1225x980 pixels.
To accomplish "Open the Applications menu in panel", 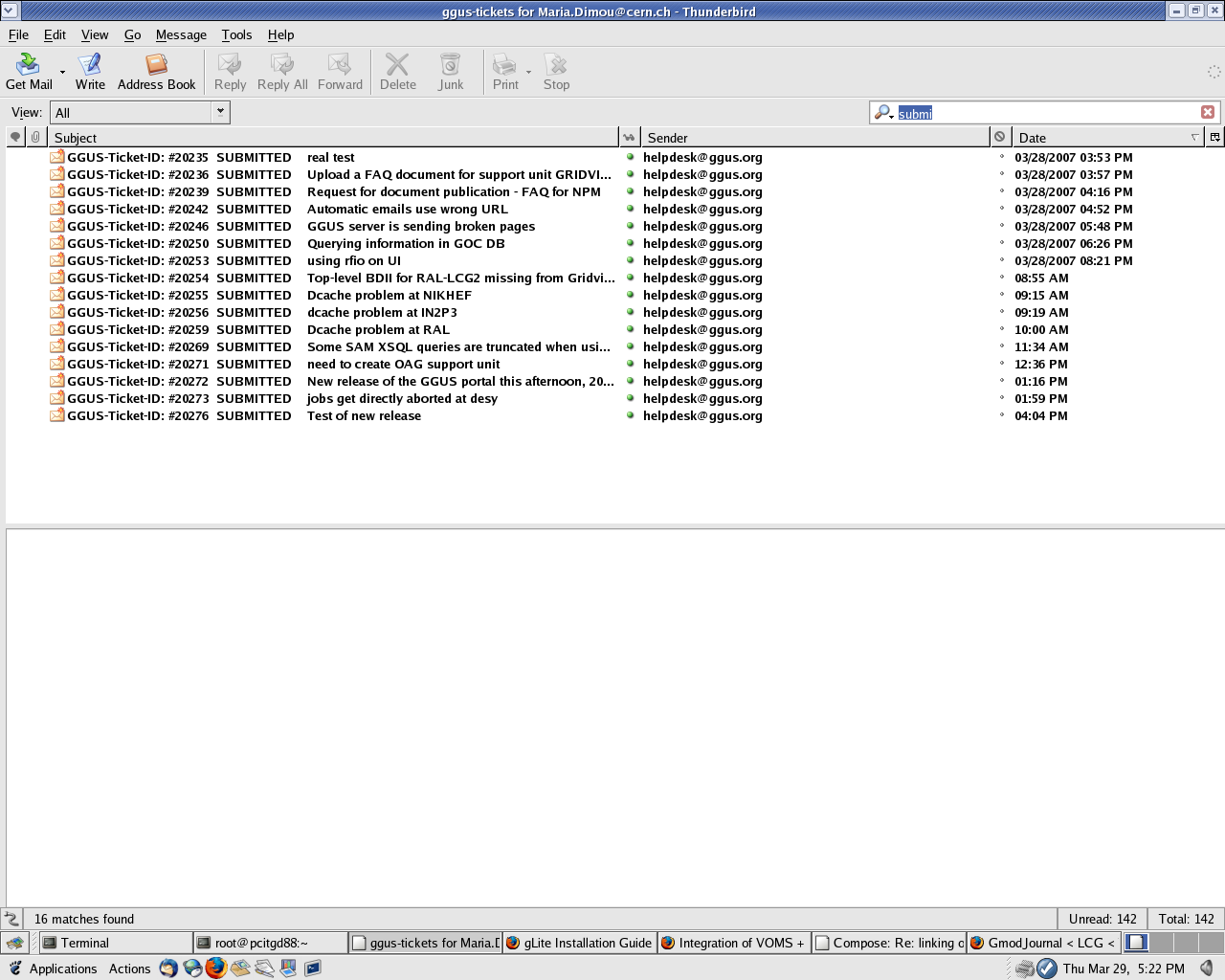I will point(62,969).
